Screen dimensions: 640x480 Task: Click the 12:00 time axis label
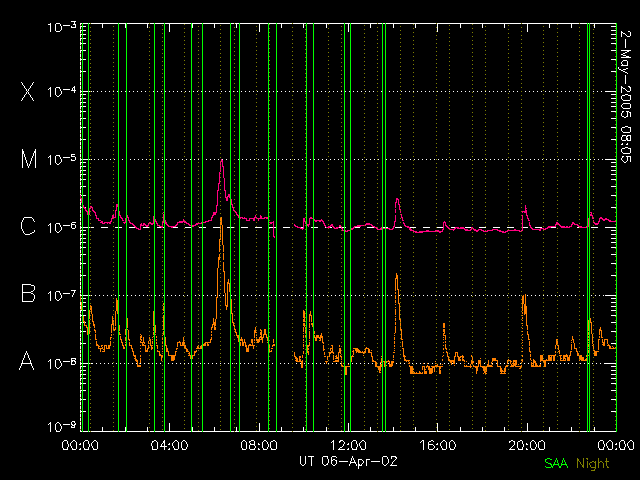click(348, 445)
